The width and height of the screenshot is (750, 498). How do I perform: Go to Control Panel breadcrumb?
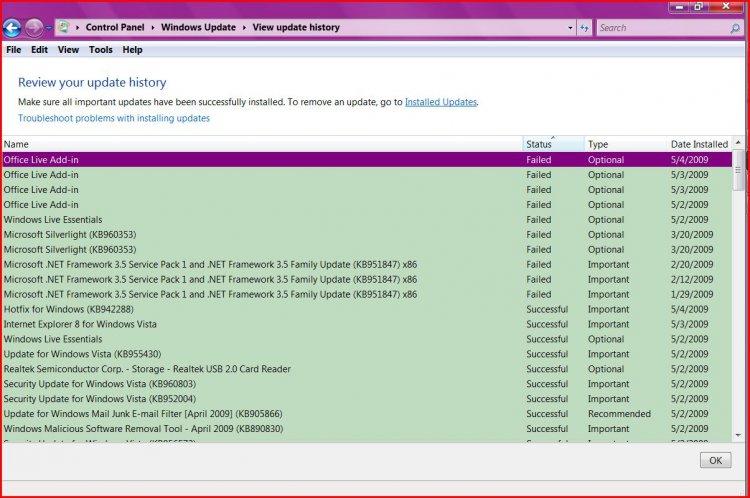pyautogui.click(x=115, y=27)
